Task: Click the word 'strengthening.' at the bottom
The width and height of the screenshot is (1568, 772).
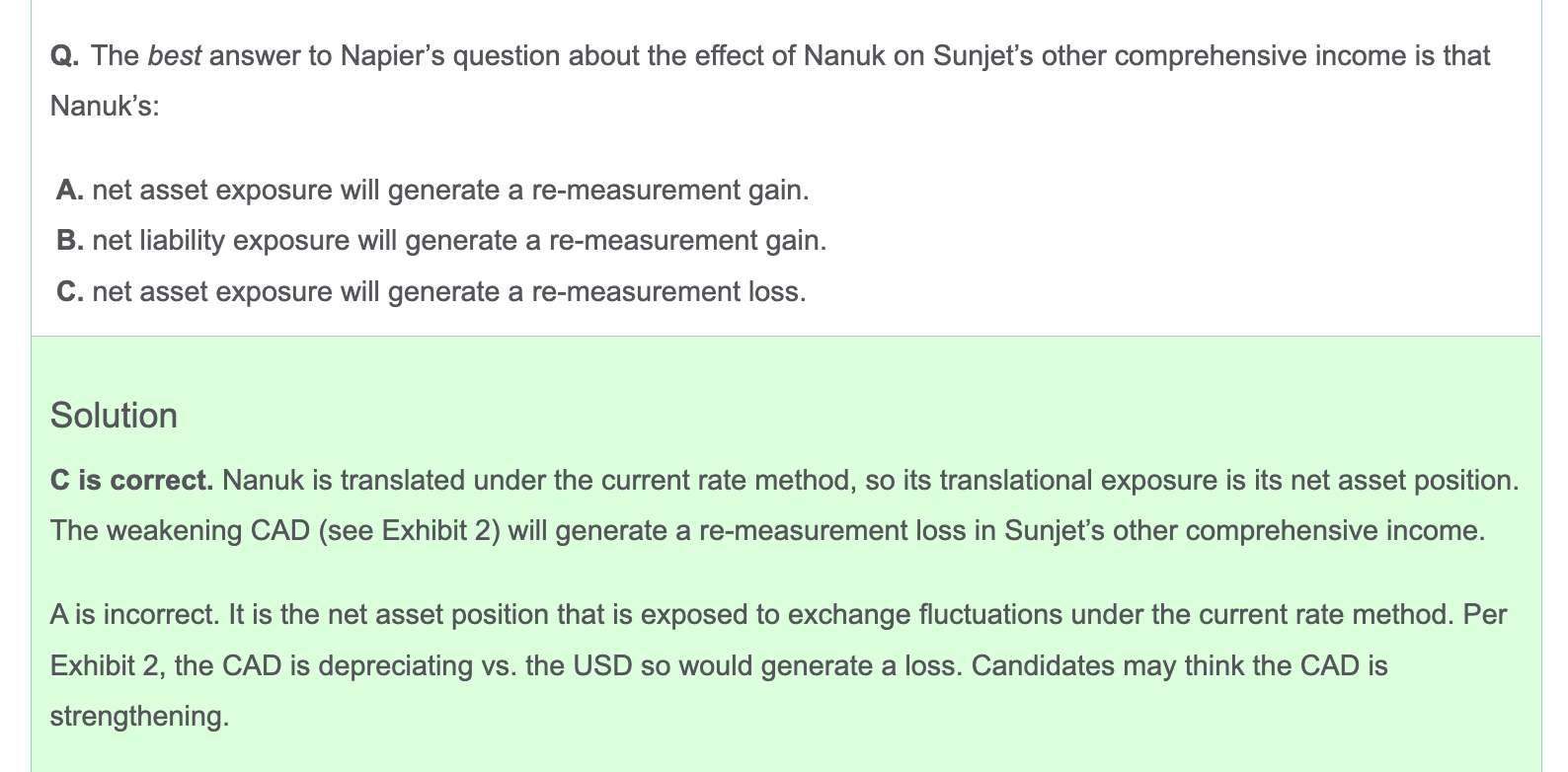Action: click(x=139, y=716)
